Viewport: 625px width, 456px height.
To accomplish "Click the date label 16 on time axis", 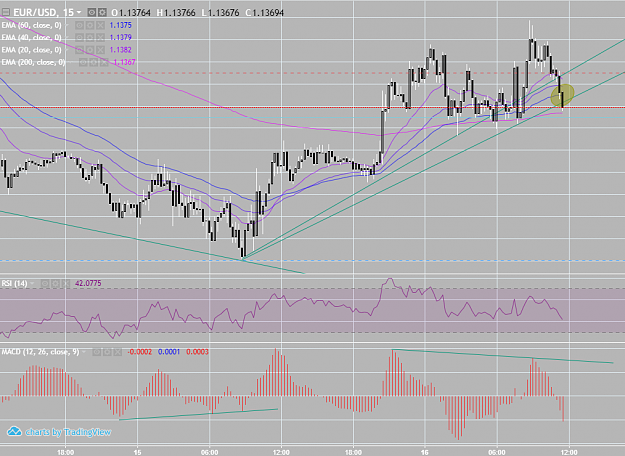I will pos(425,452).
